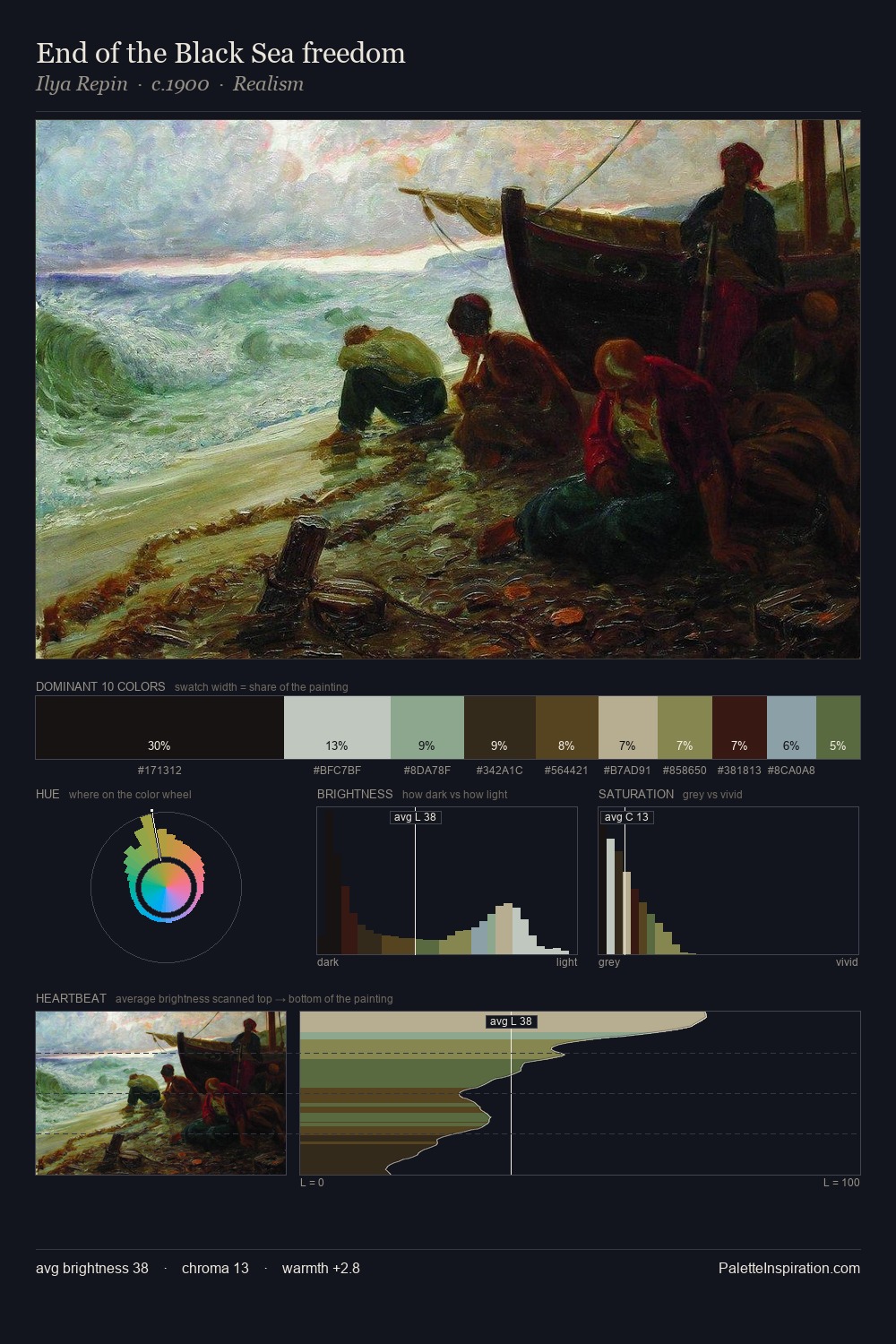This screenshot has width=896, height=1344.
Task: Click "chroma 13" in the footer
Action: tap(215, 1268)
